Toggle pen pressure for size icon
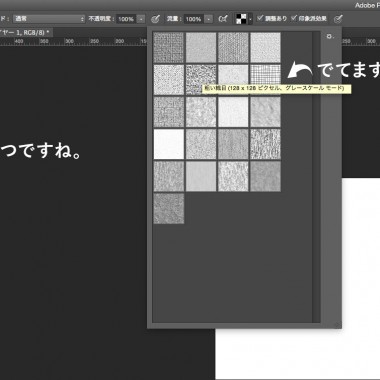The image size is (380, 380). pos(338,19)
